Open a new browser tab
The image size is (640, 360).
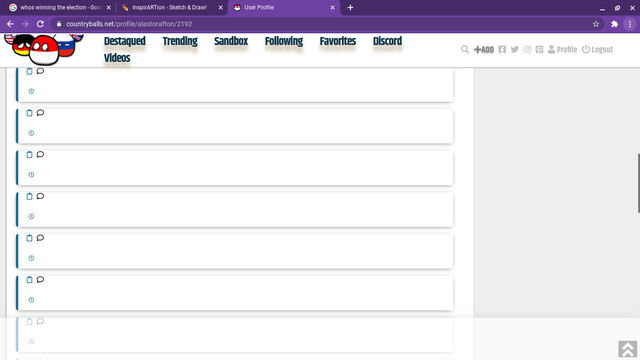click(350, 7)
